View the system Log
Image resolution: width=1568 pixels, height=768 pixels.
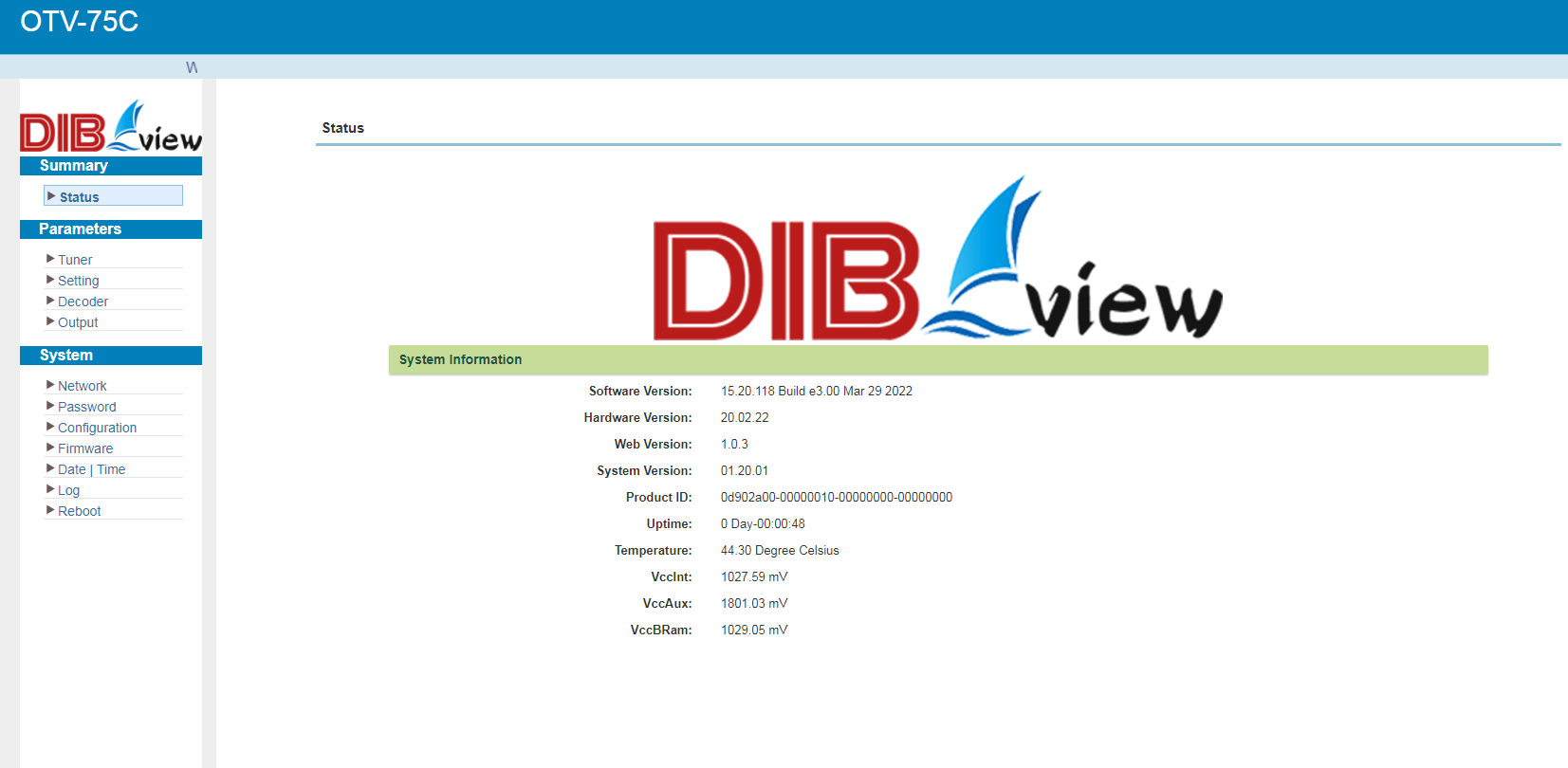pos(69,490)
